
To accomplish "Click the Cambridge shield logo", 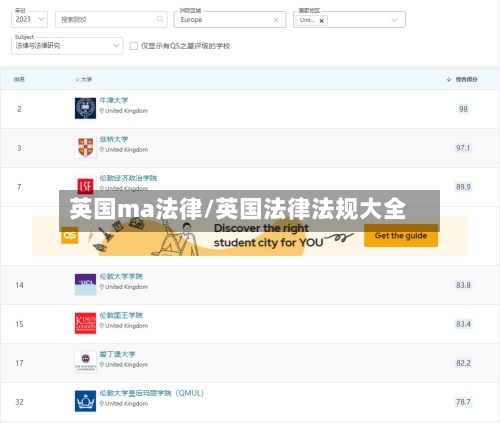I will point(85,147).
